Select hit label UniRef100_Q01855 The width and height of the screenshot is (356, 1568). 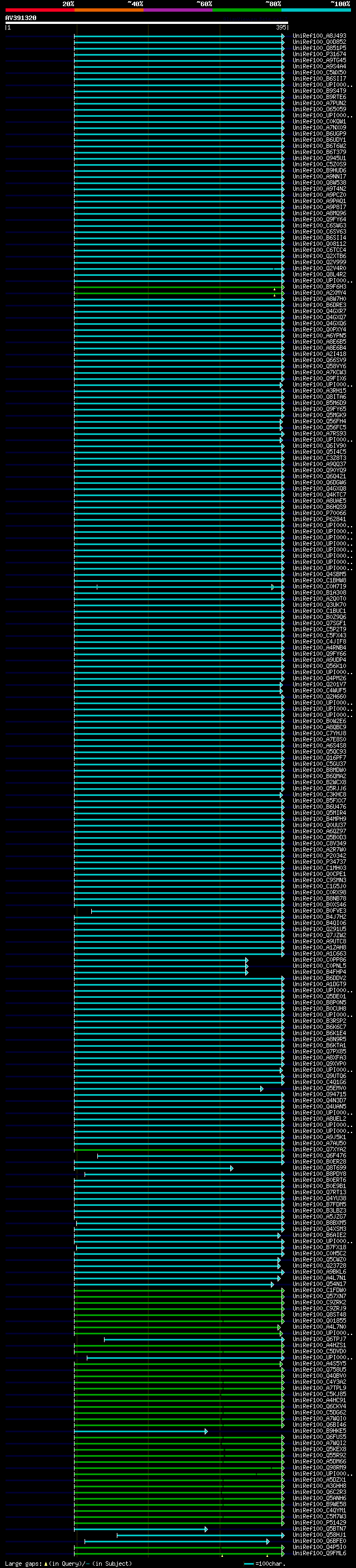[319, 1321]
